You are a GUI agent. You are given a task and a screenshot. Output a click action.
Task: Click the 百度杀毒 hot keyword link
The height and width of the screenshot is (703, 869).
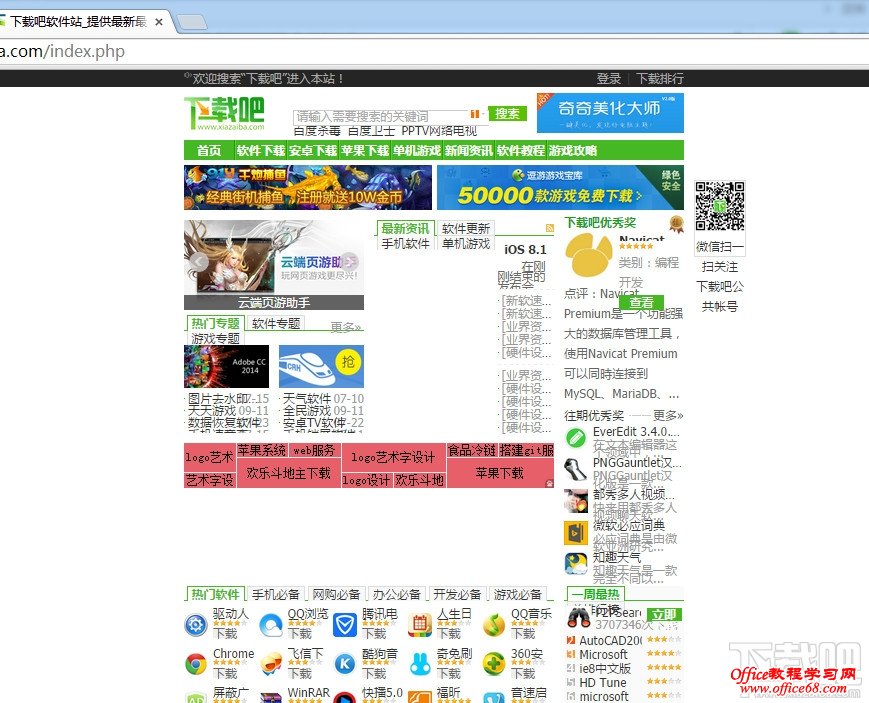coord(317,131)
